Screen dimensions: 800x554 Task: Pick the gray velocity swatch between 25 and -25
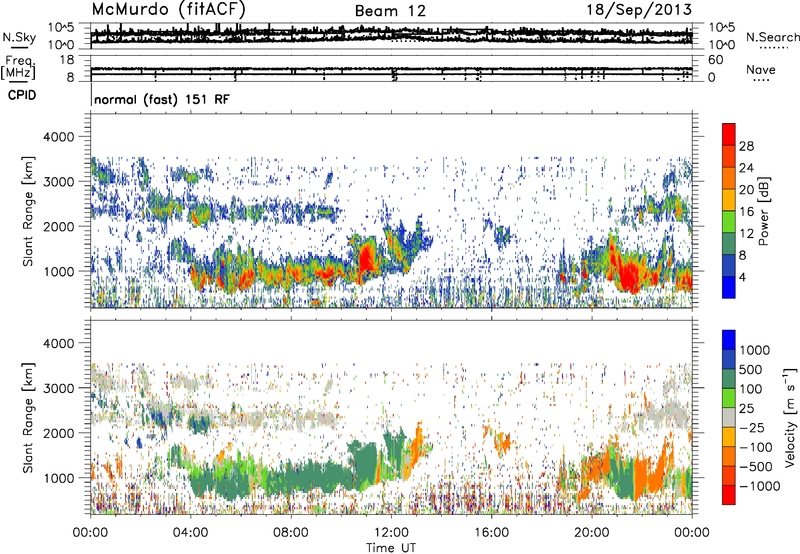[x=729, y=418]
